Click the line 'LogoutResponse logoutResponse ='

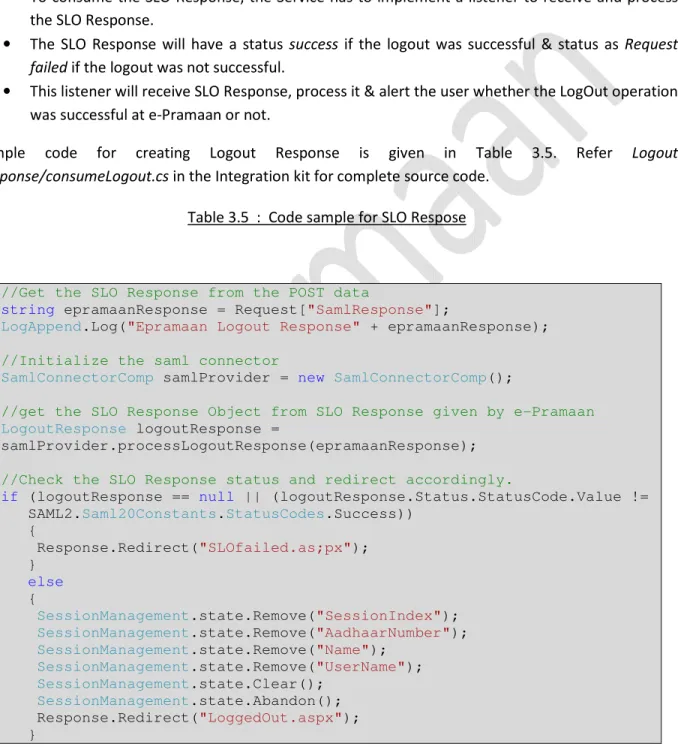tap(140, 429)
